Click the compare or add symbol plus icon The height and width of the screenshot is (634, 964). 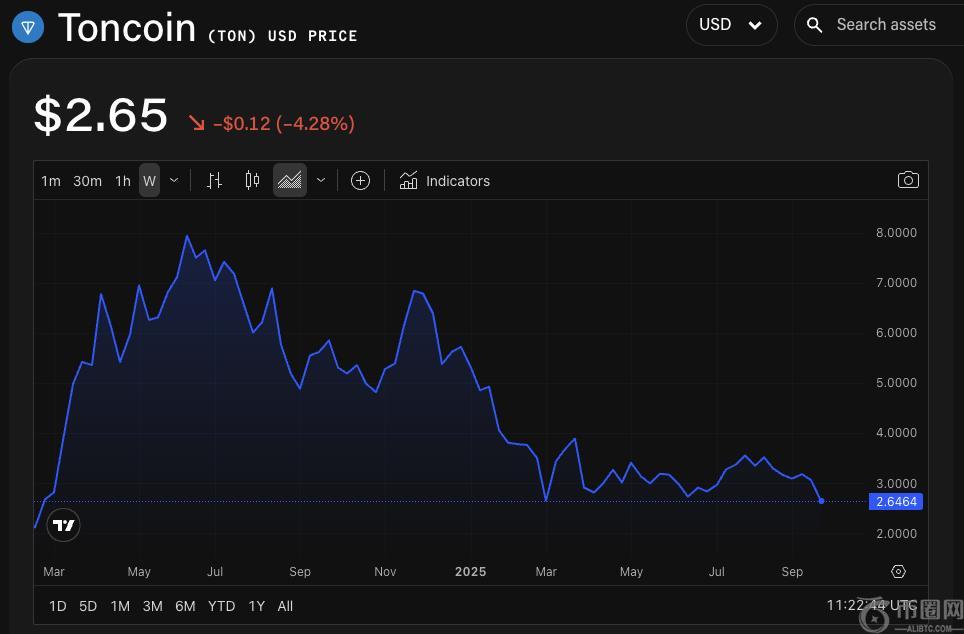point(361,181)
